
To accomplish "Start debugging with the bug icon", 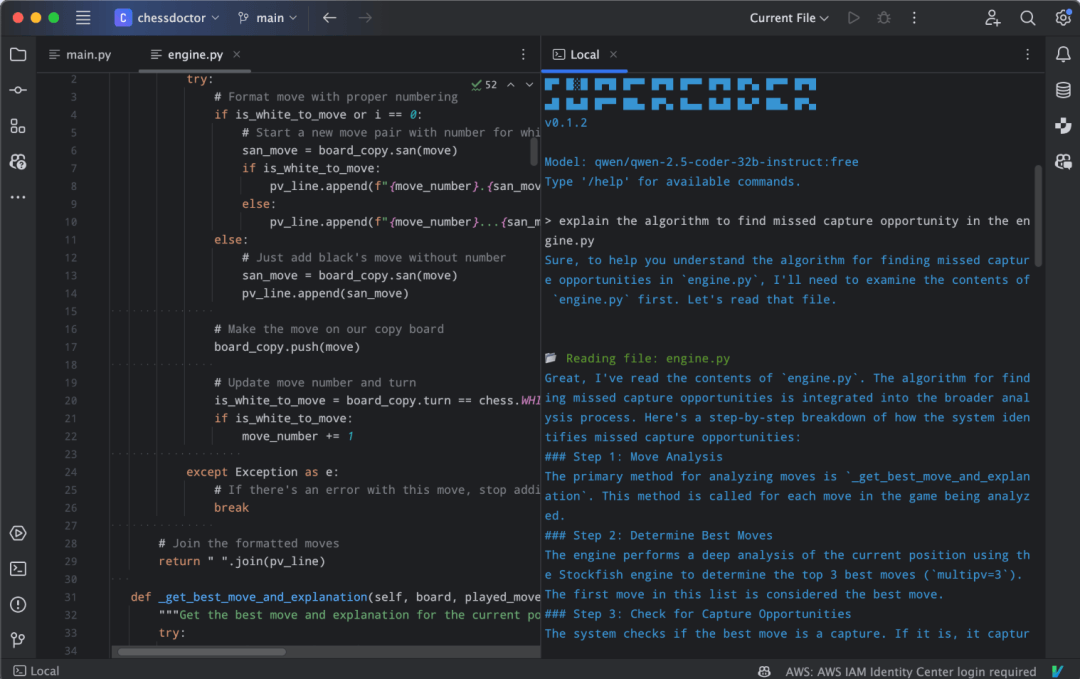I will click(x=882, y=17).
